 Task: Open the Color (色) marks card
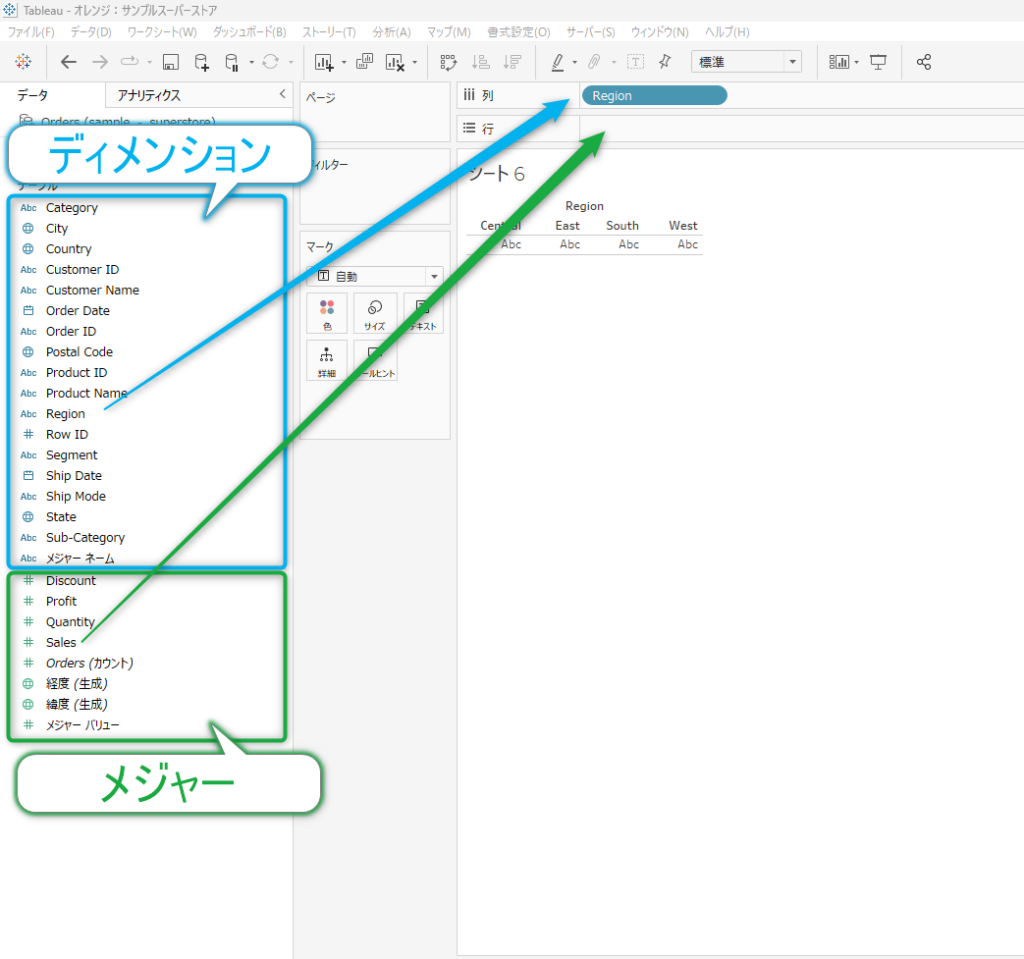coord(327,313)
